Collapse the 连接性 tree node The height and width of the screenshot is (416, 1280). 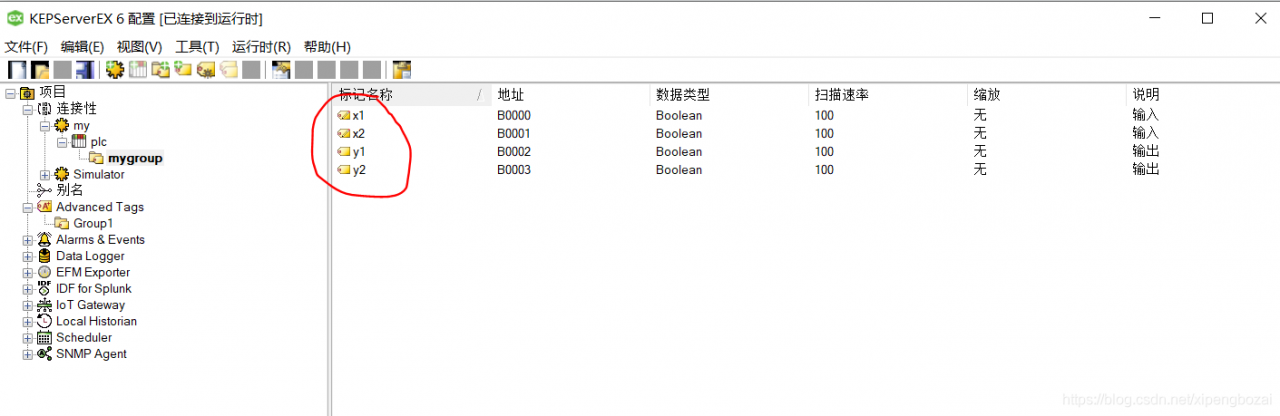pyautogui.click(x=28, y=109)
